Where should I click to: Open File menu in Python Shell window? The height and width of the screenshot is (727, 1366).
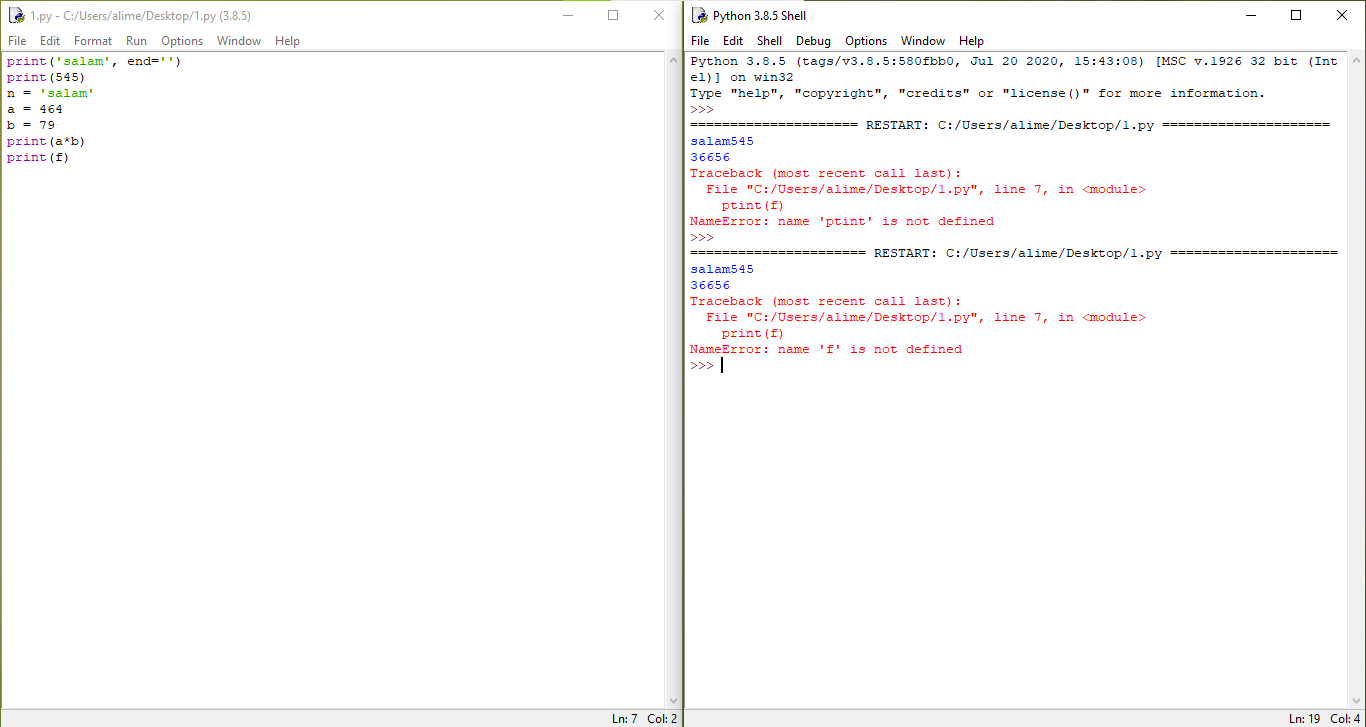pyautogui.click(x=700, y=41)
